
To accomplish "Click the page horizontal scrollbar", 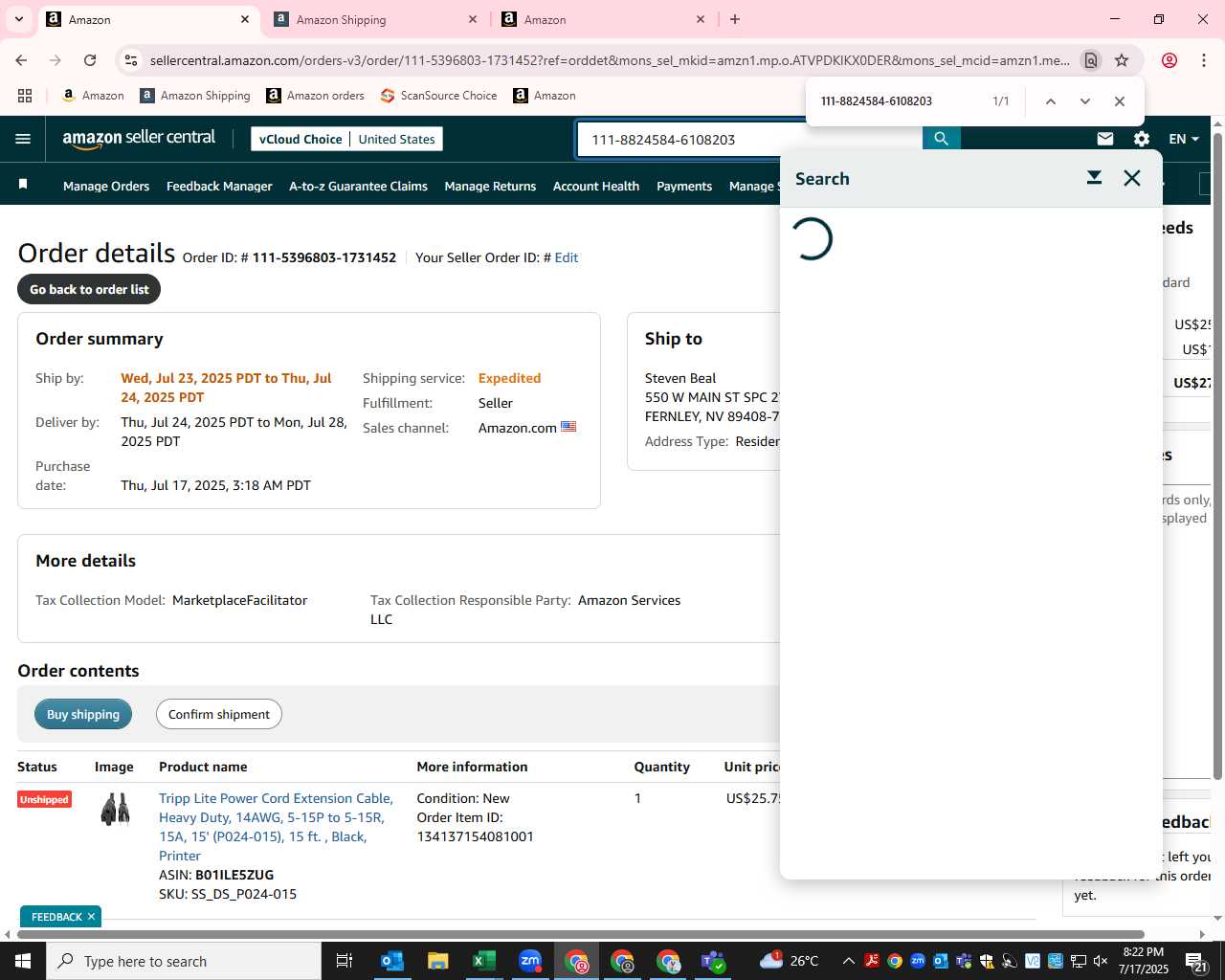I will pos(581,934).
